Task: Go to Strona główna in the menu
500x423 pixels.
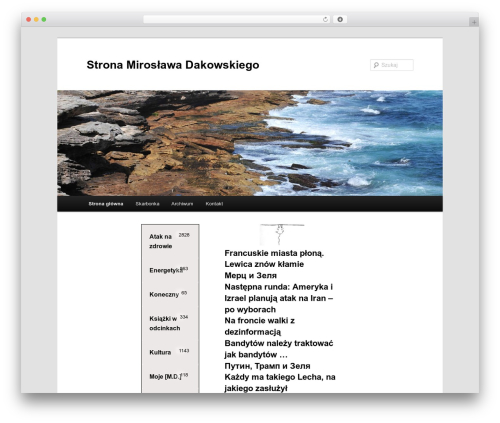Action: point(106,204)
